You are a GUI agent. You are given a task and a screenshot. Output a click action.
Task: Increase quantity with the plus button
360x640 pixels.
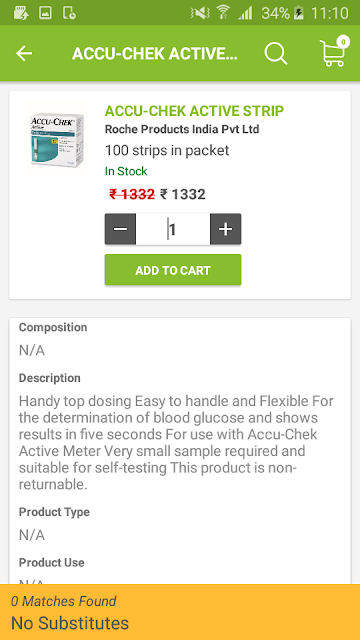(226, 229)
